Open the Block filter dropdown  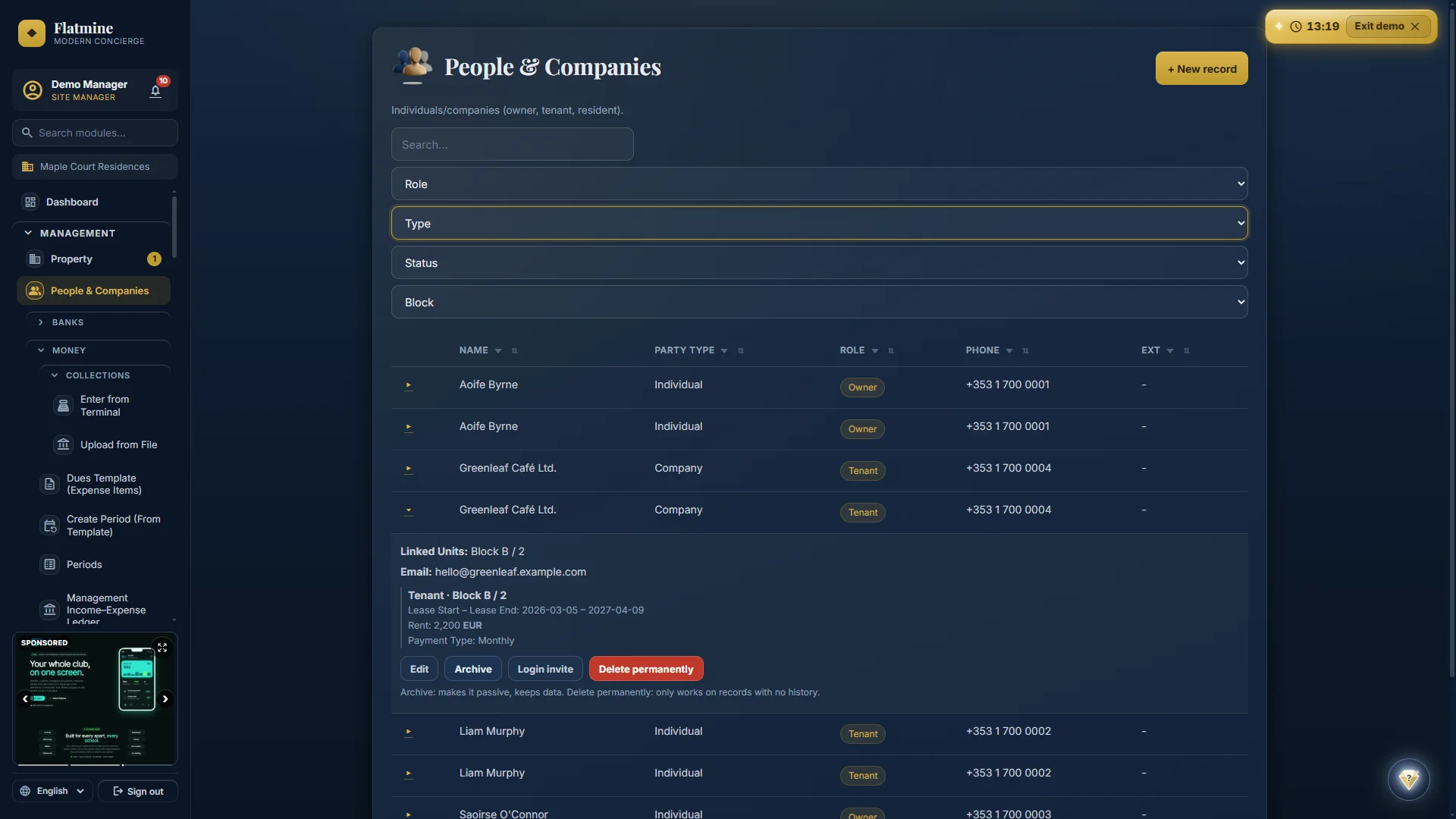(x=819, y=303)
